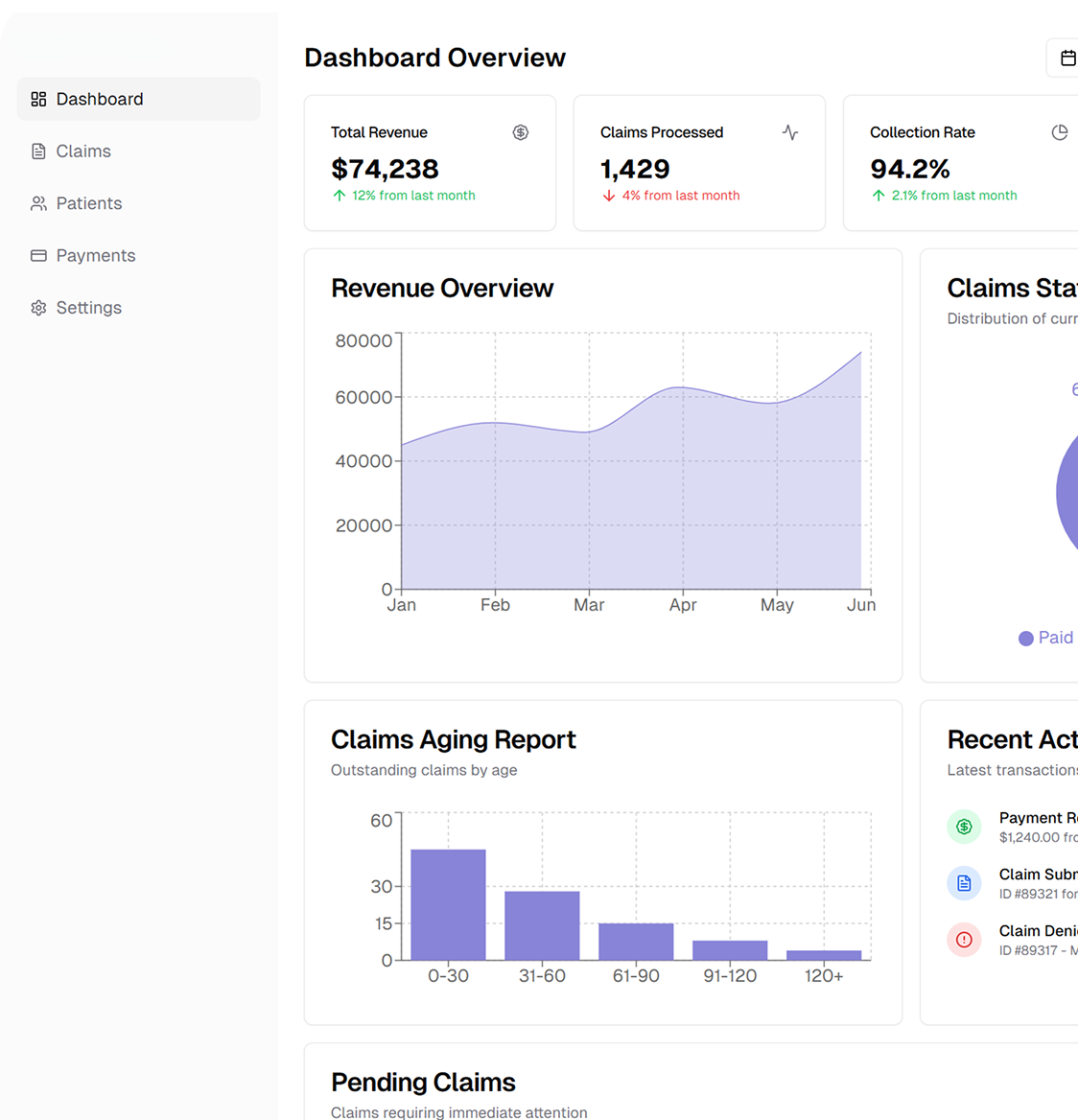Click the pie chart icon on Collection Rate
The height and width of the screenshot is (1120, 1078).
(x=1060, y=132)
